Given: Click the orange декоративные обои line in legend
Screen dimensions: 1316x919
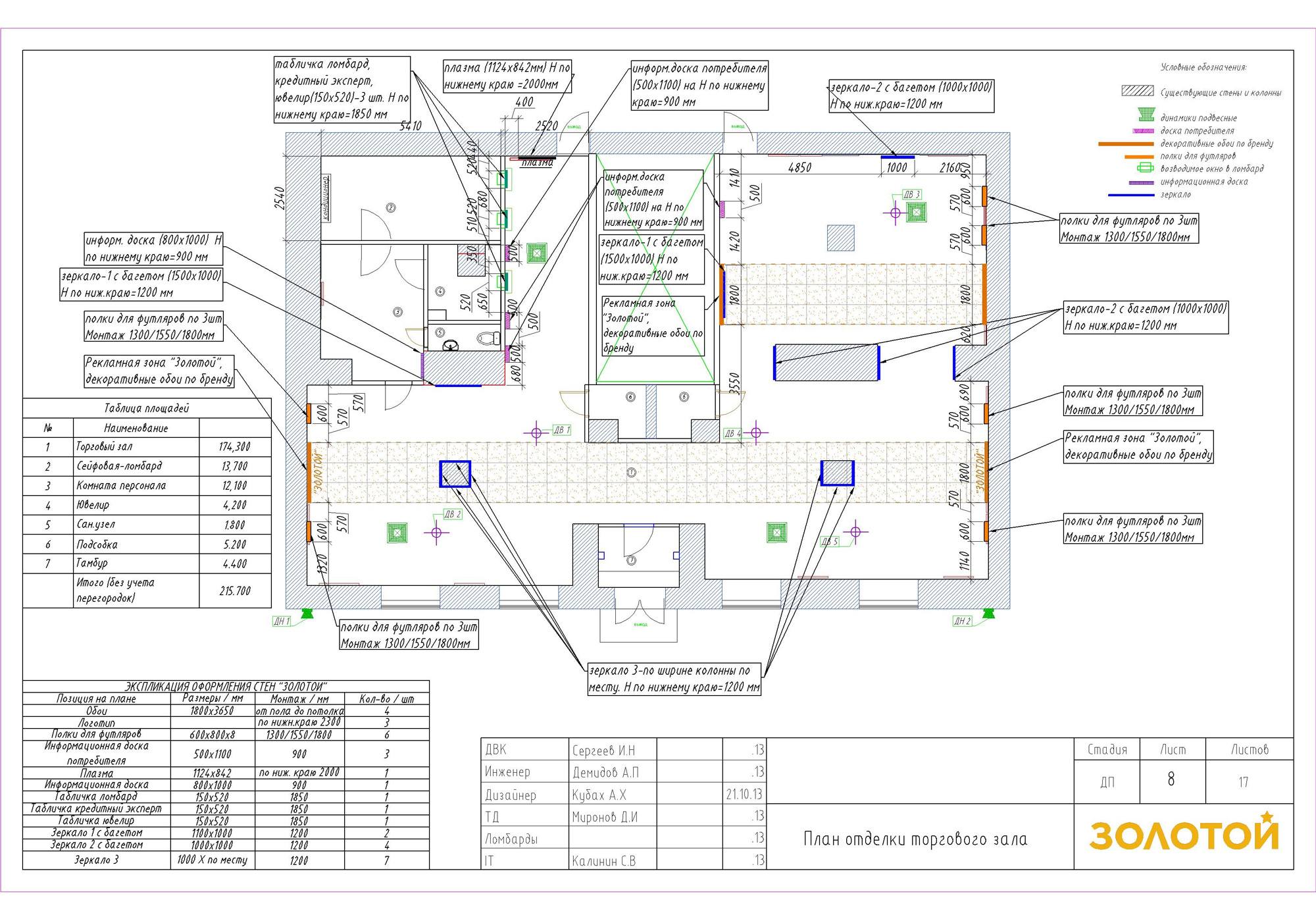Looking at the screenshot, I should coord(1126,144).
